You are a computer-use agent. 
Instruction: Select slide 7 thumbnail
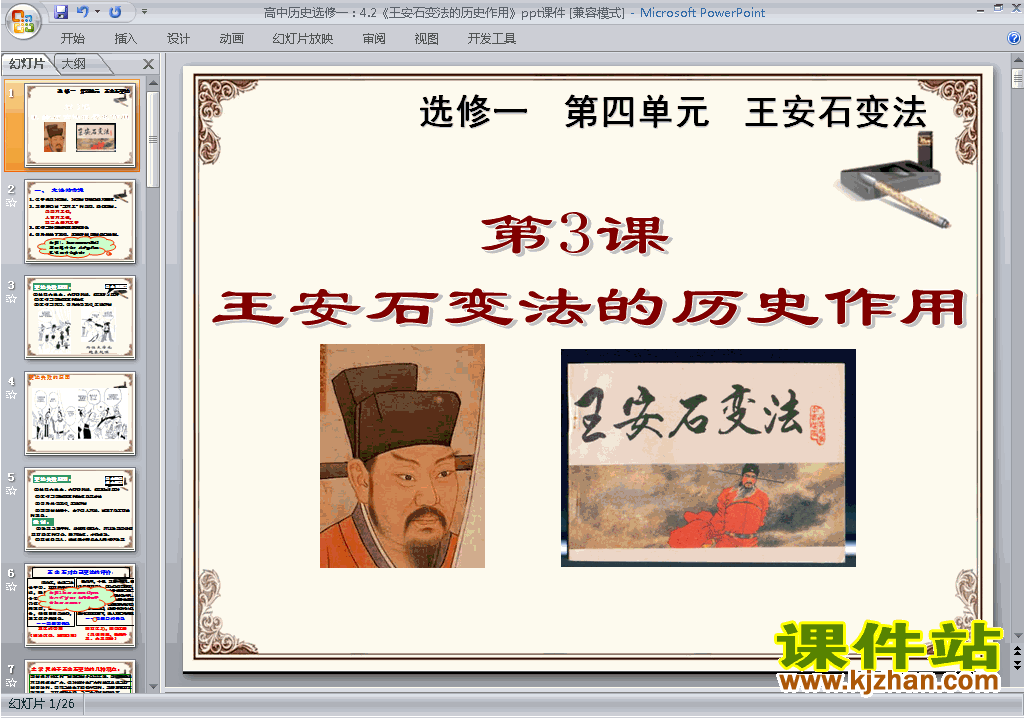(x=80, y=676)
